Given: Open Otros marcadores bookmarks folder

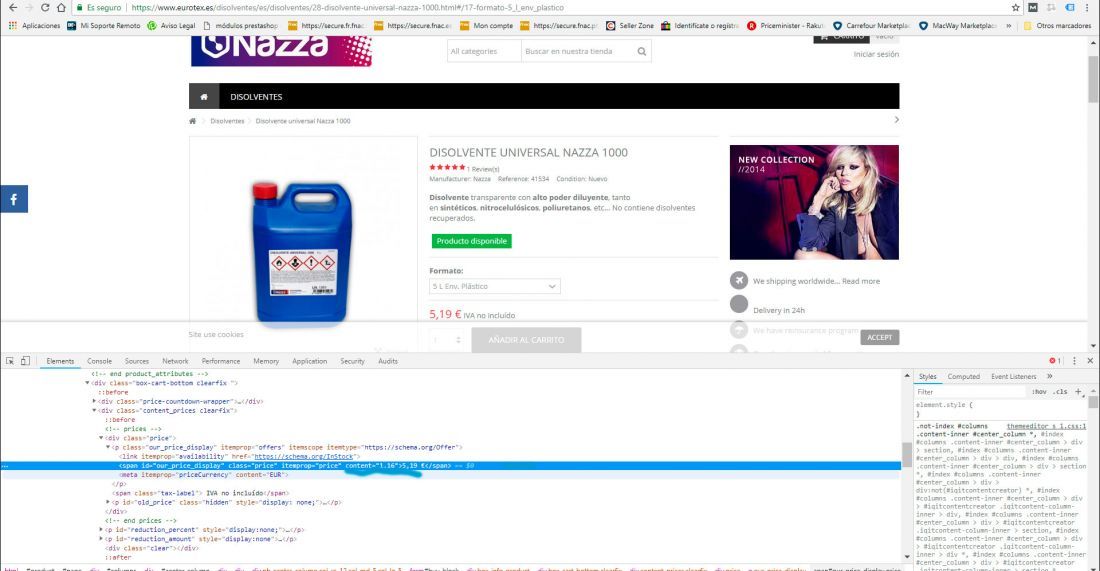Looking at the screenshot, I should coord(1057,25).
